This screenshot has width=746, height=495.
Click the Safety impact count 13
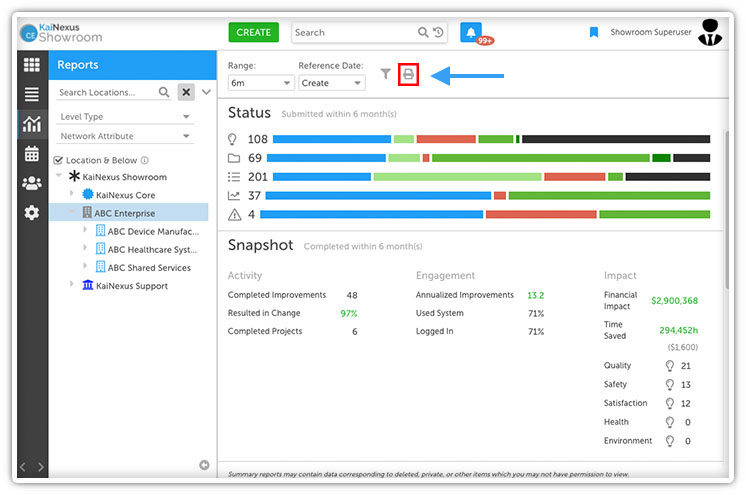[x=686, y=385]
